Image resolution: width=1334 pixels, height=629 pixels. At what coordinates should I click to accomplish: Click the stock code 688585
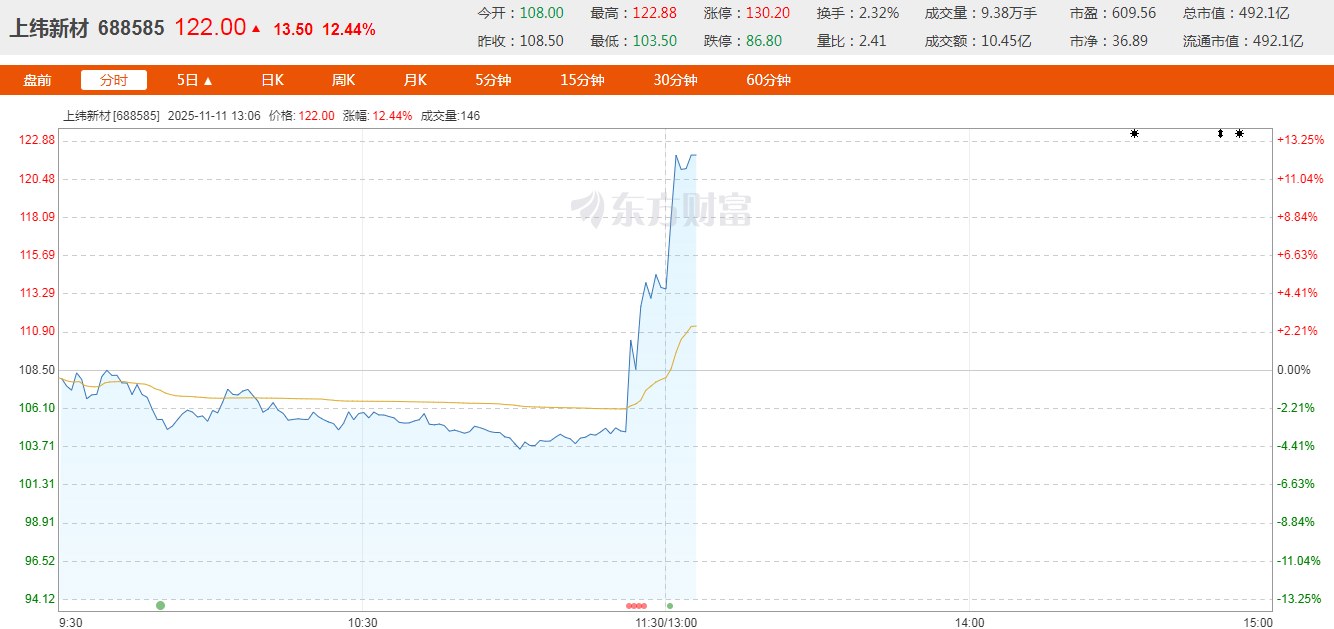pyautogui.click(x=131, y=28)
